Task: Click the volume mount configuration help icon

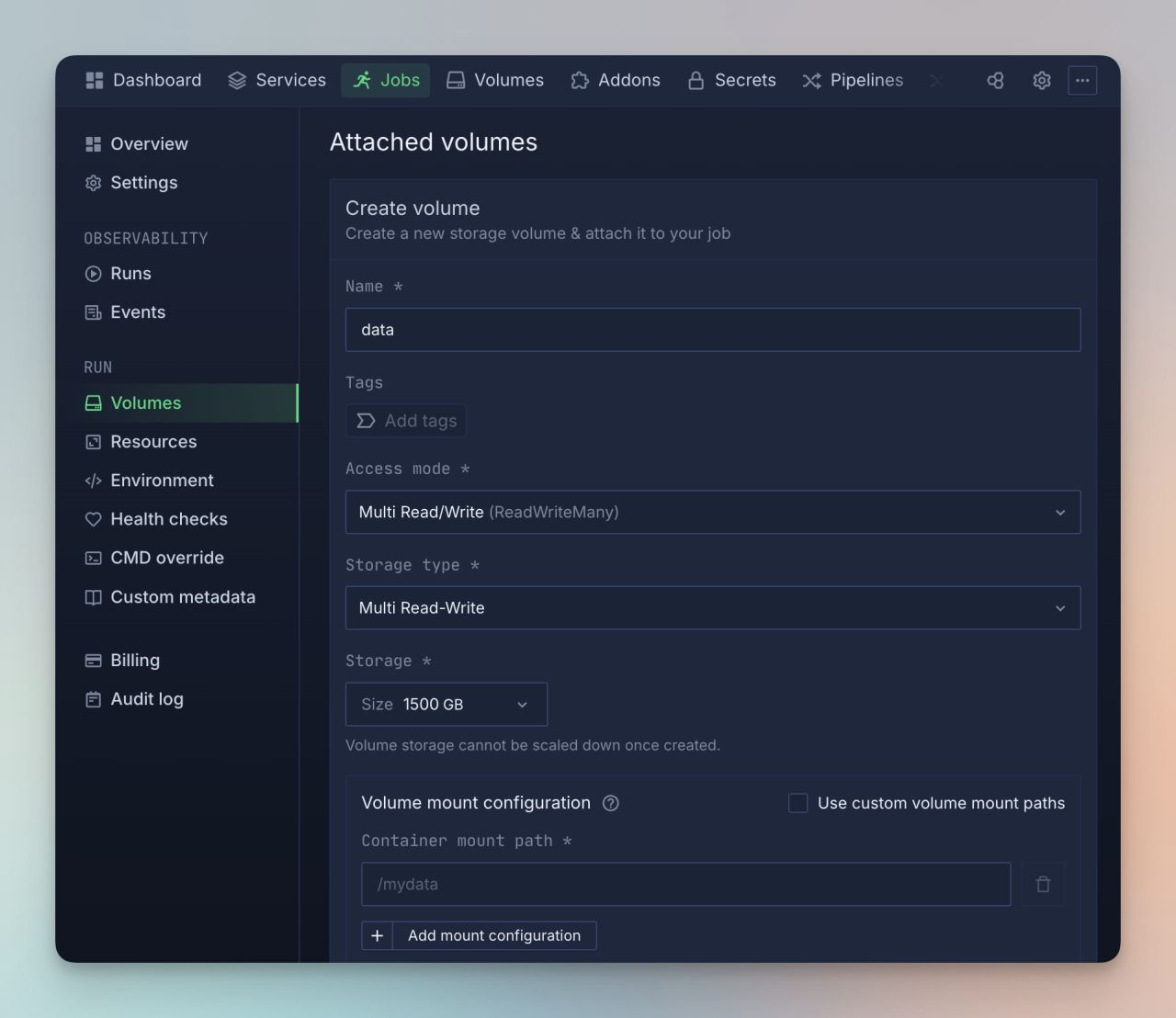Action: [610, 803]
